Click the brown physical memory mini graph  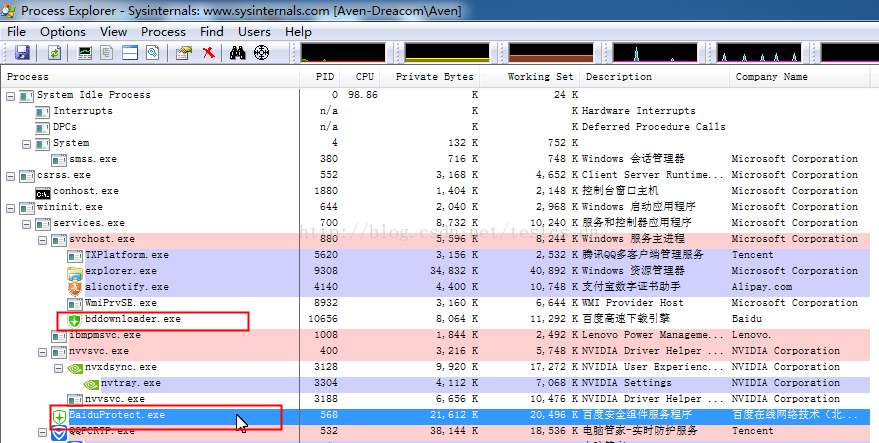pos(551,53)
